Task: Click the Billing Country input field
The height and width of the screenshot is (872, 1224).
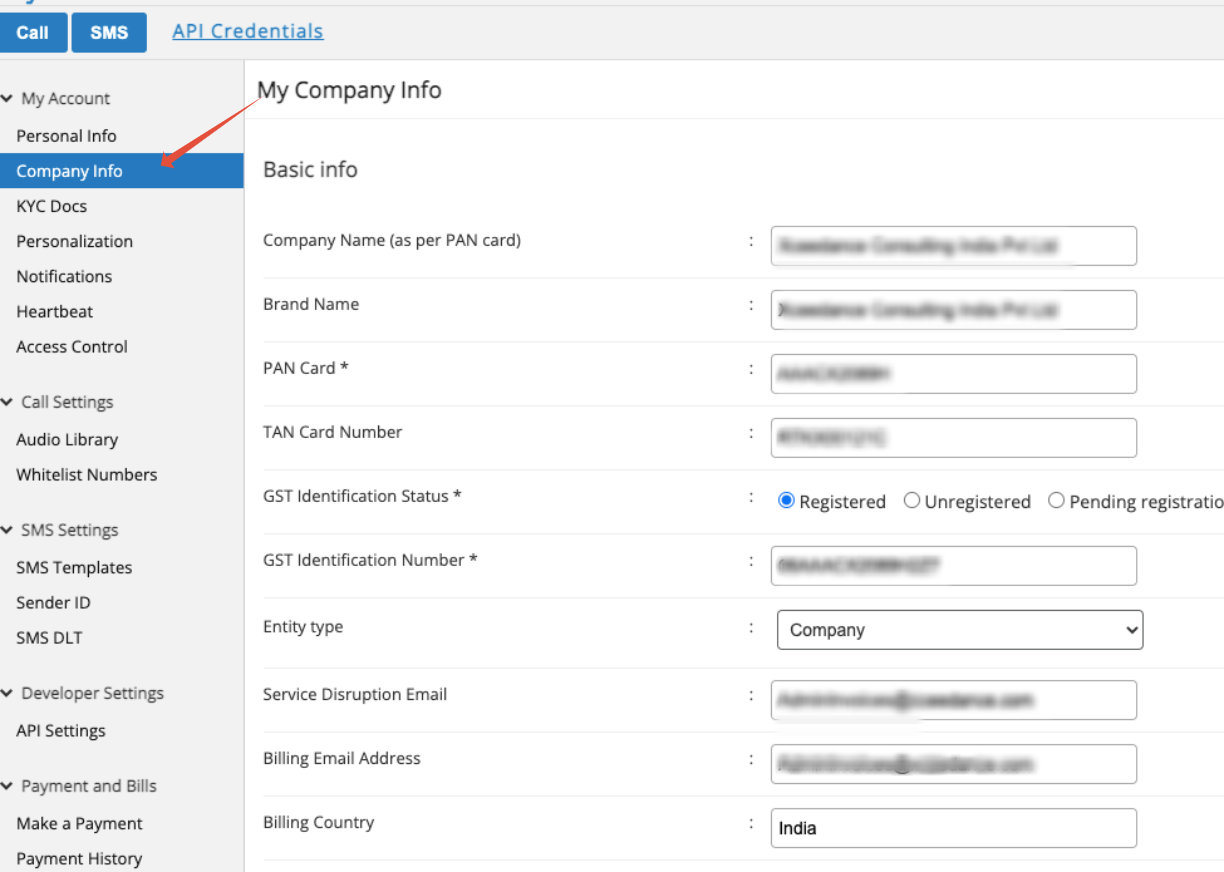Action: pyautogui.click(x=954, y=828)
